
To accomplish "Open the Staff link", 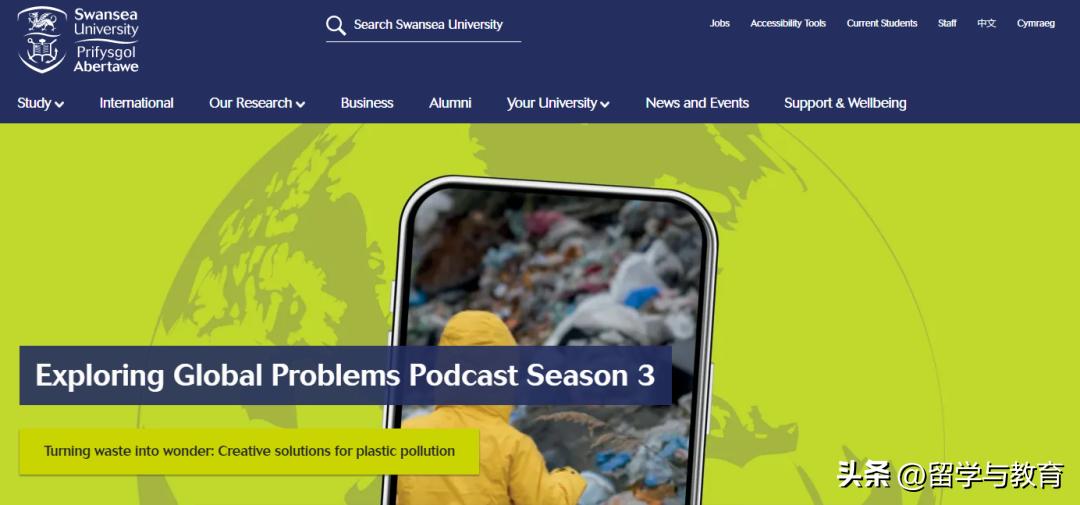I will [x=947, y=23].
